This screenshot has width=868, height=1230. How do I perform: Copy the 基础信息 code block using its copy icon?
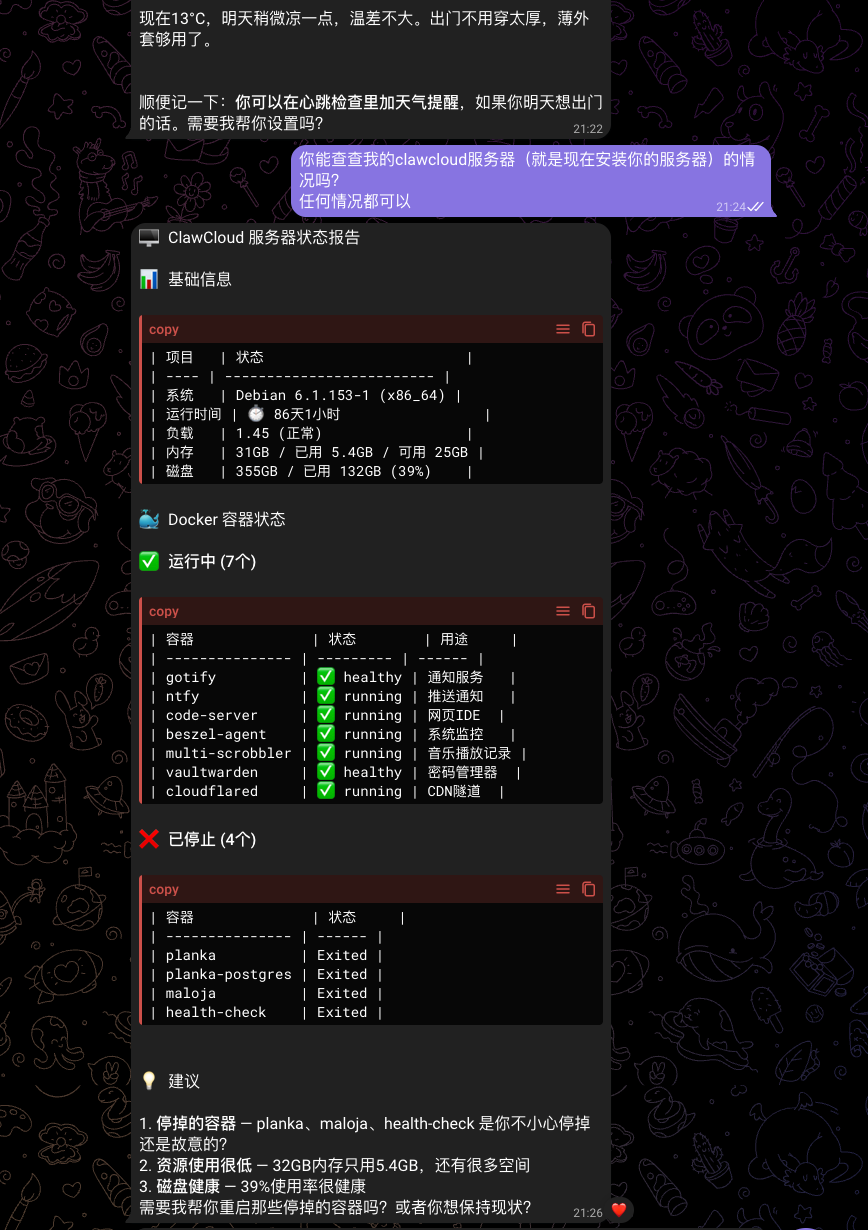(x=589, y=329)
